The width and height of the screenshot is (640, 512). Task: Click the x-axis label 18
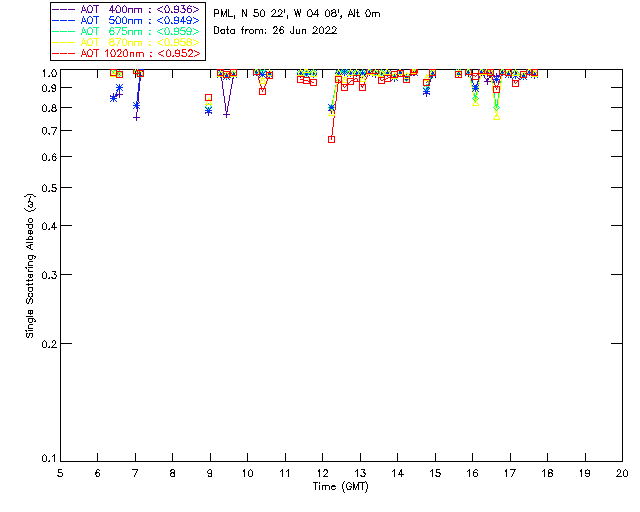[x=547, y=474]
